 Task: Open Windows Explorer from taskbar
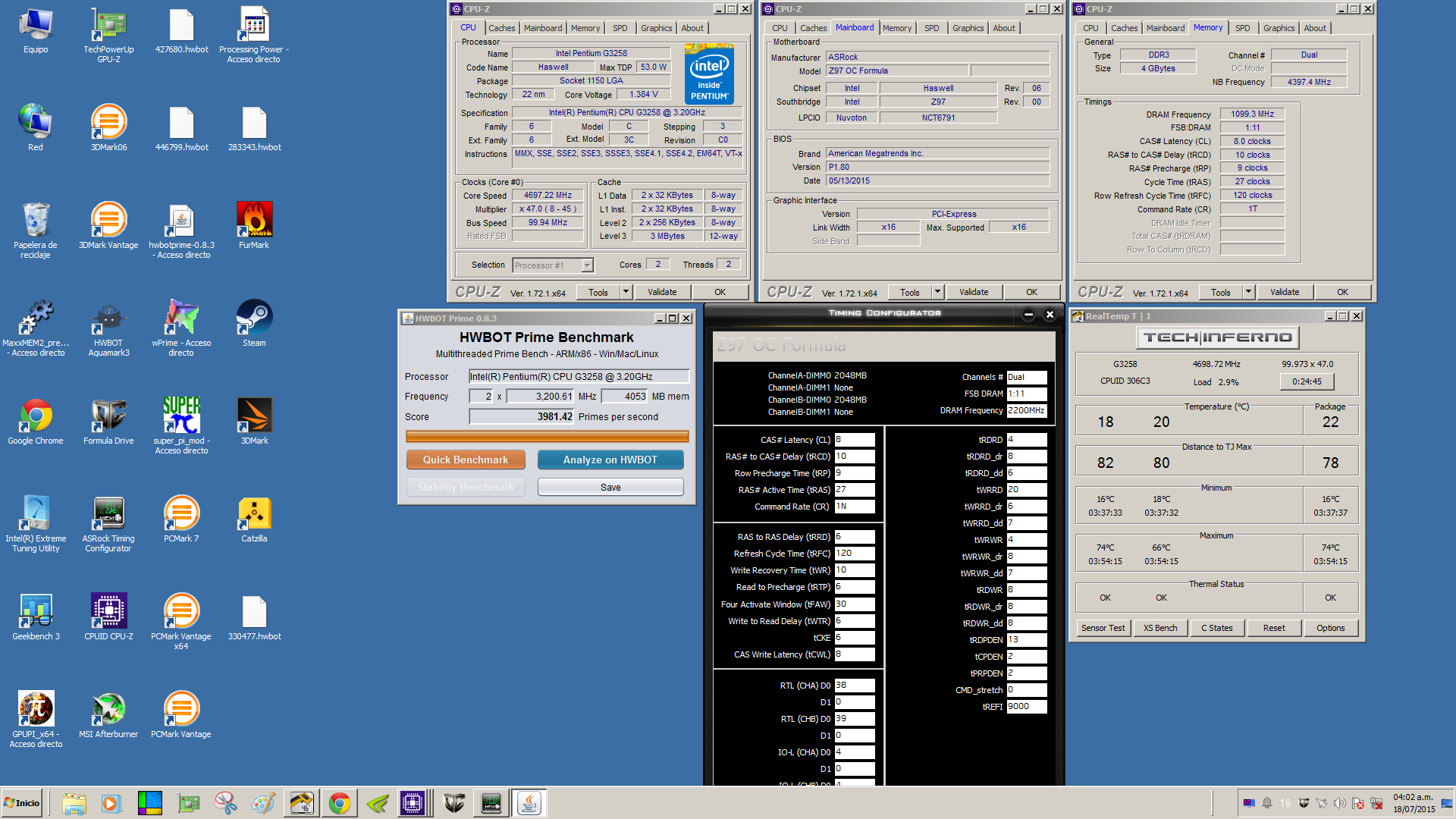pyautogui.click(x=74, y=803)
